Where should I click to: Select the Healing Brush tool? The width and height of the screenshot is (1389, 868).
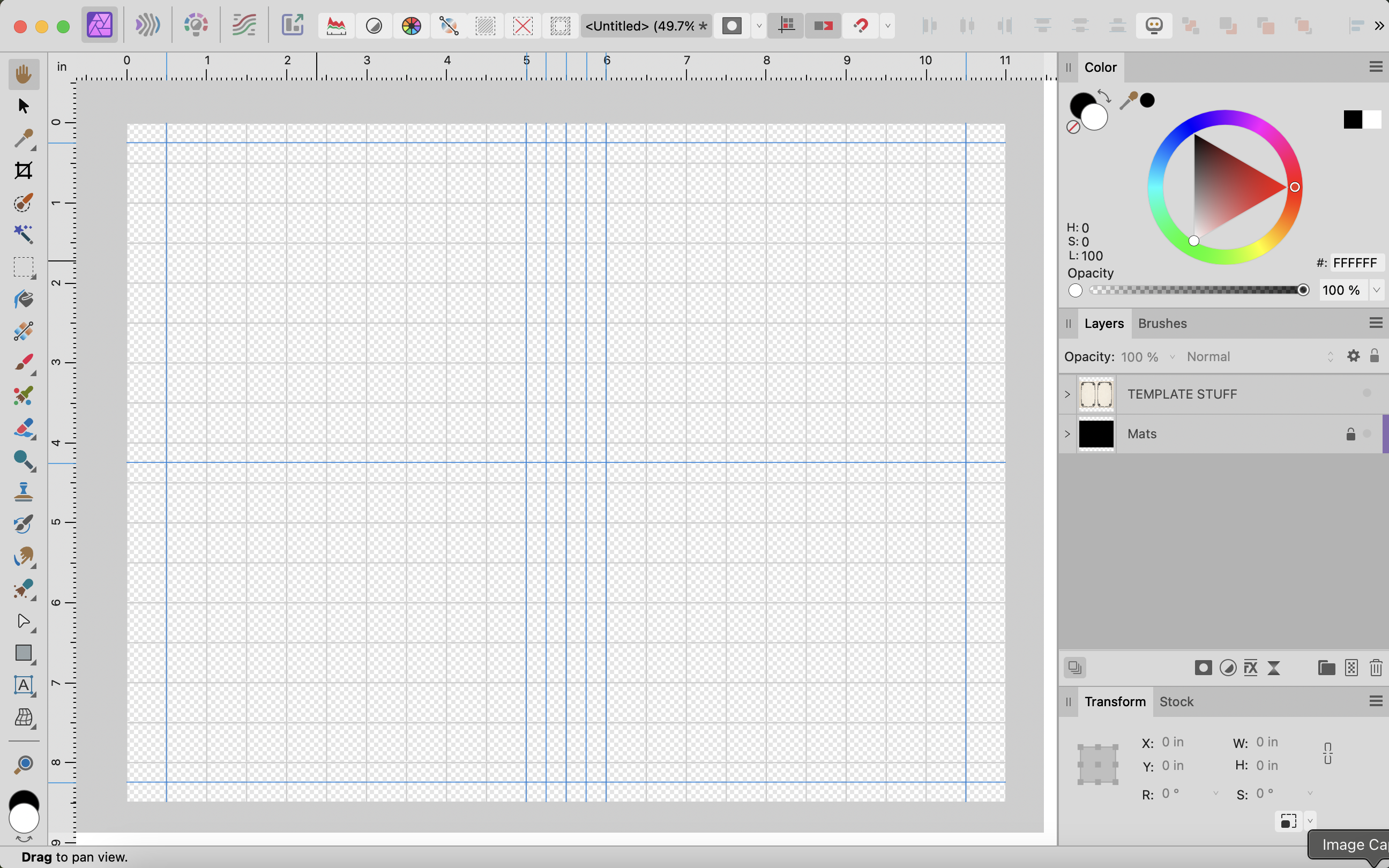pyautogui.click(x=24, y=588)
